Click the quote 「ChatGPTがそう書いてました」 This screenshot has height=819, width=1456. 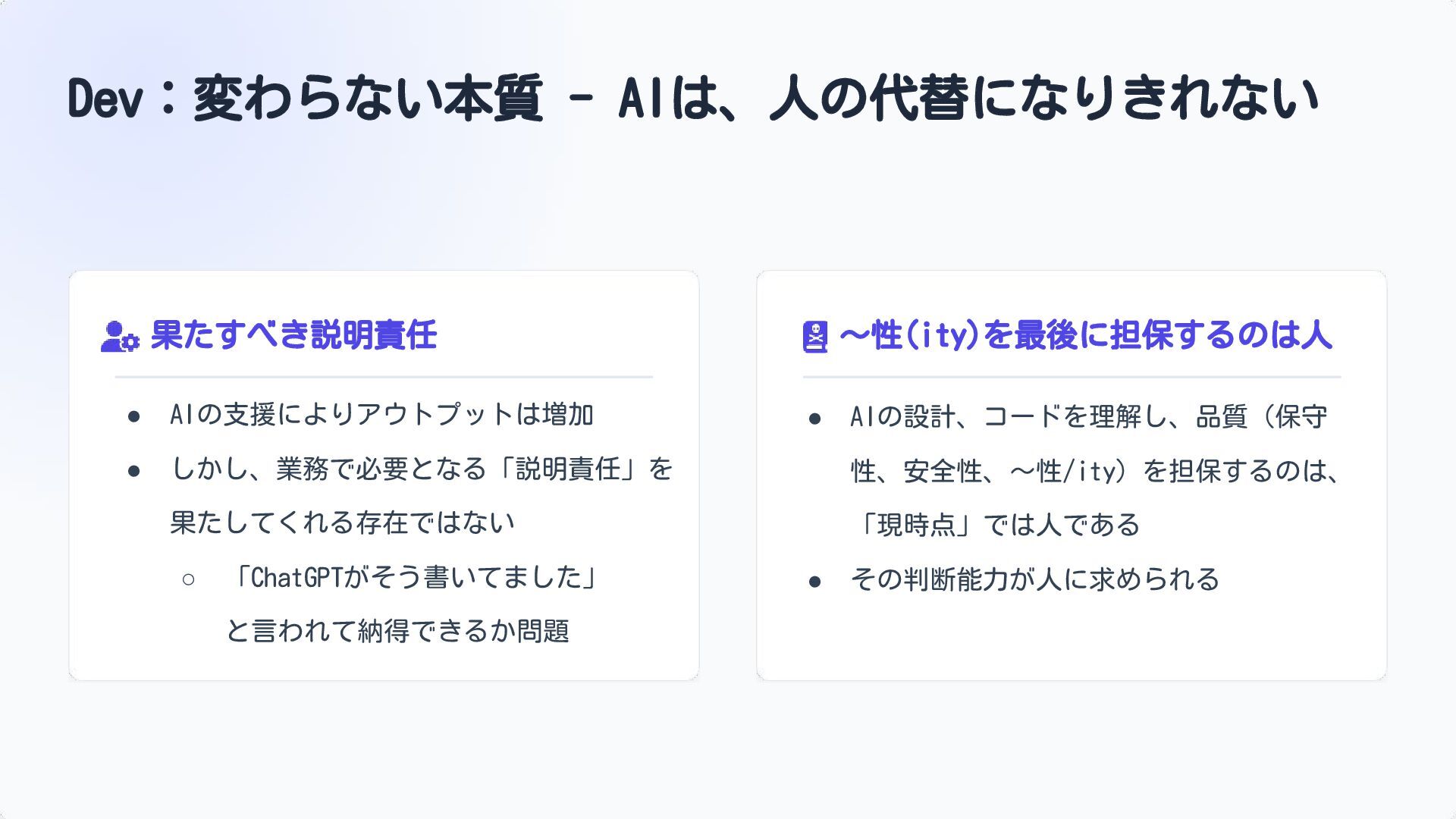pos(414,578)
